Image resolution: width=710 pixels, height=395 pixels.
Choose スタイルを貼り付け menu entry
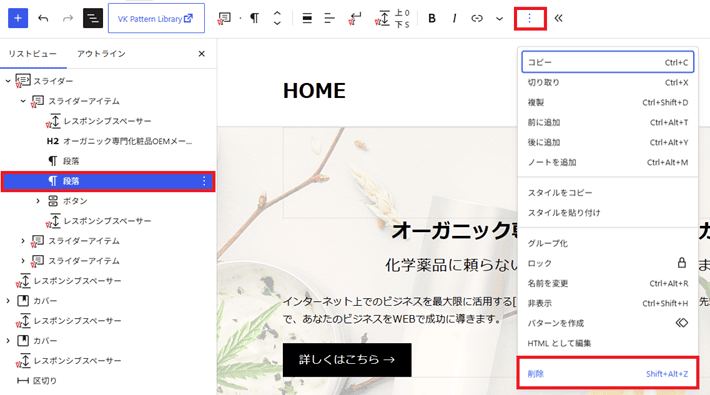(x=608, y=212)
